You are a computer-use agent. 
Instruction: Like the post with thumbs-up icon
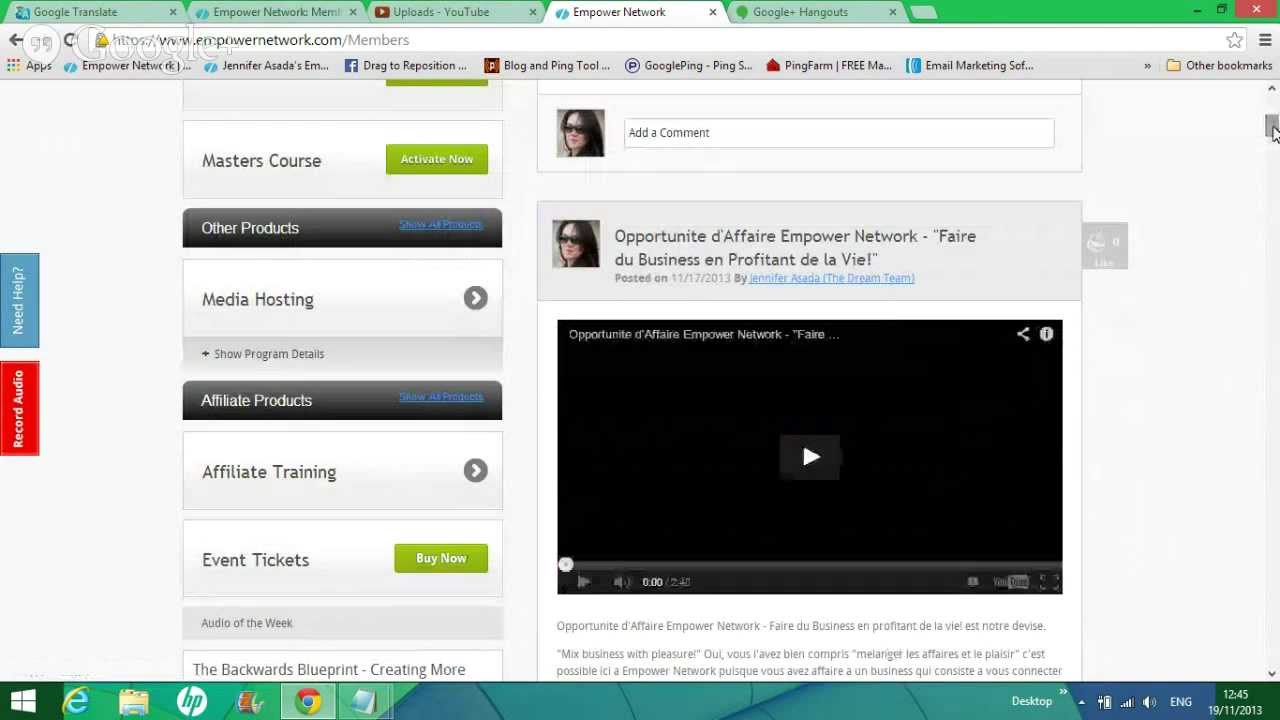pyautogui.click(x=1104, y=246)
